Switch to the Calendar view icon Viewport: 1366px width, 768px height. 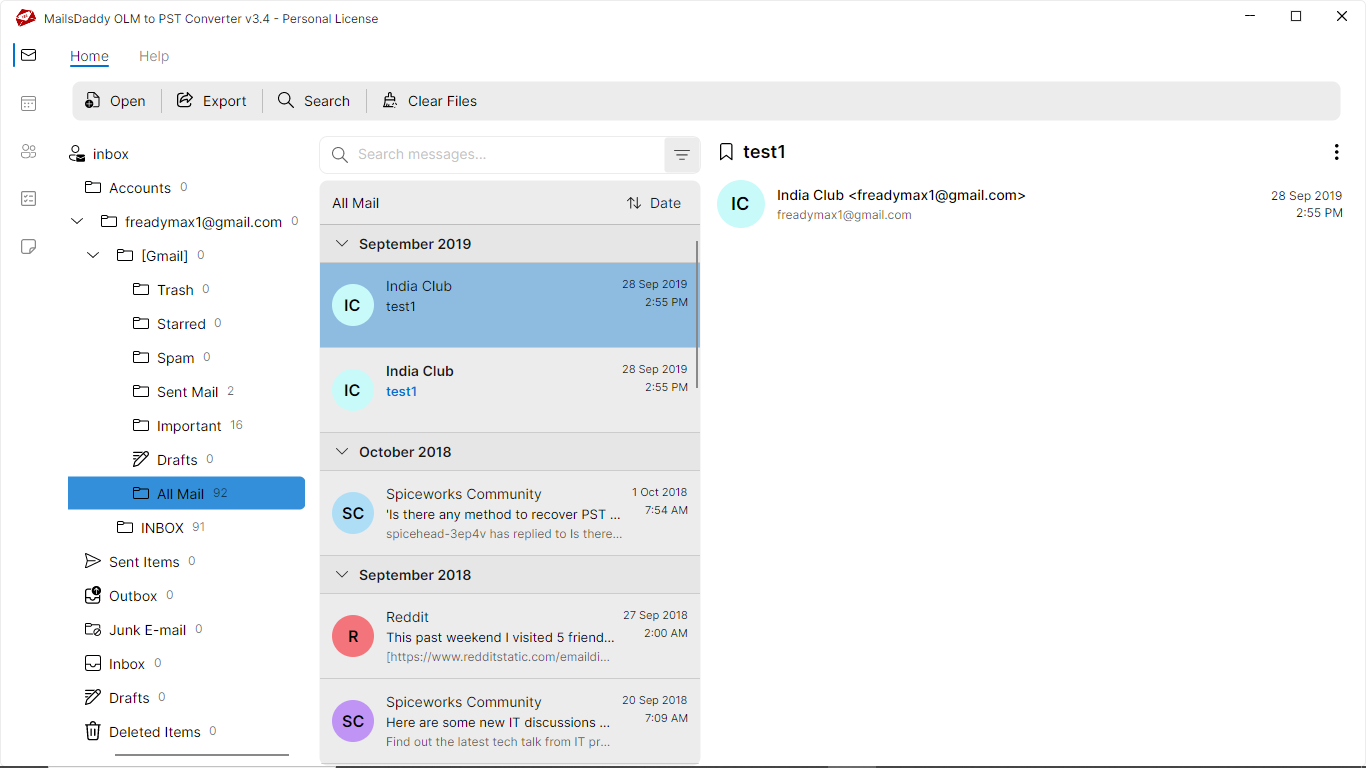(28, 103)
